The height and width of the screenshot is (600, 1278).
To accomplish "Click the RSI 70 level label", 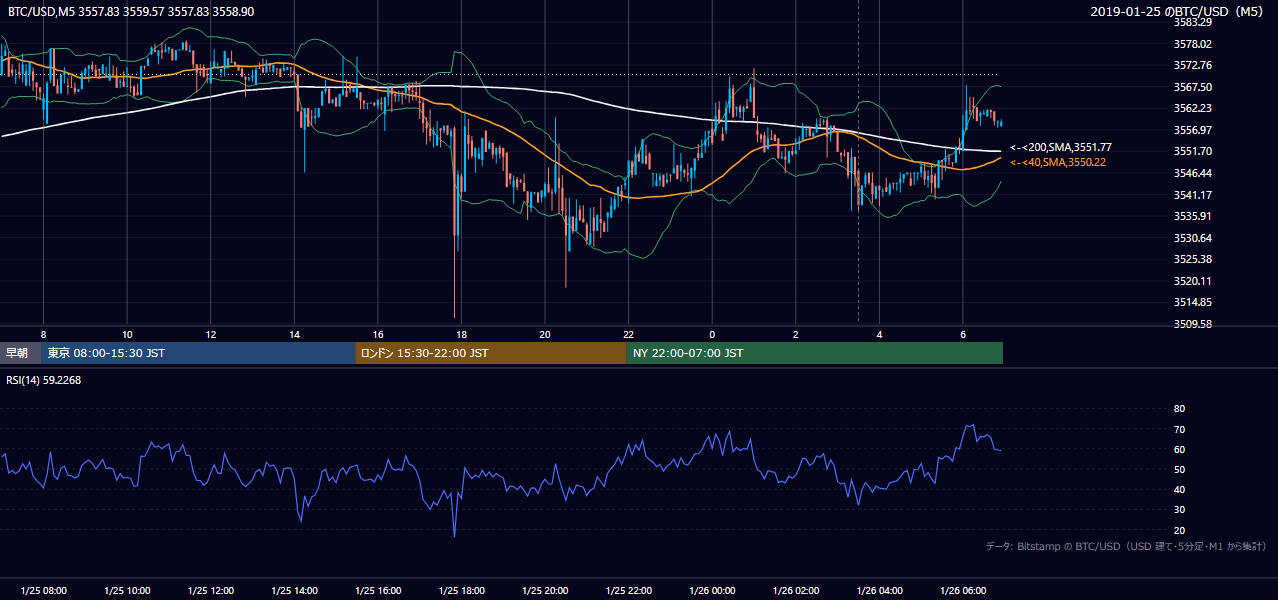I will [1179, 429].
